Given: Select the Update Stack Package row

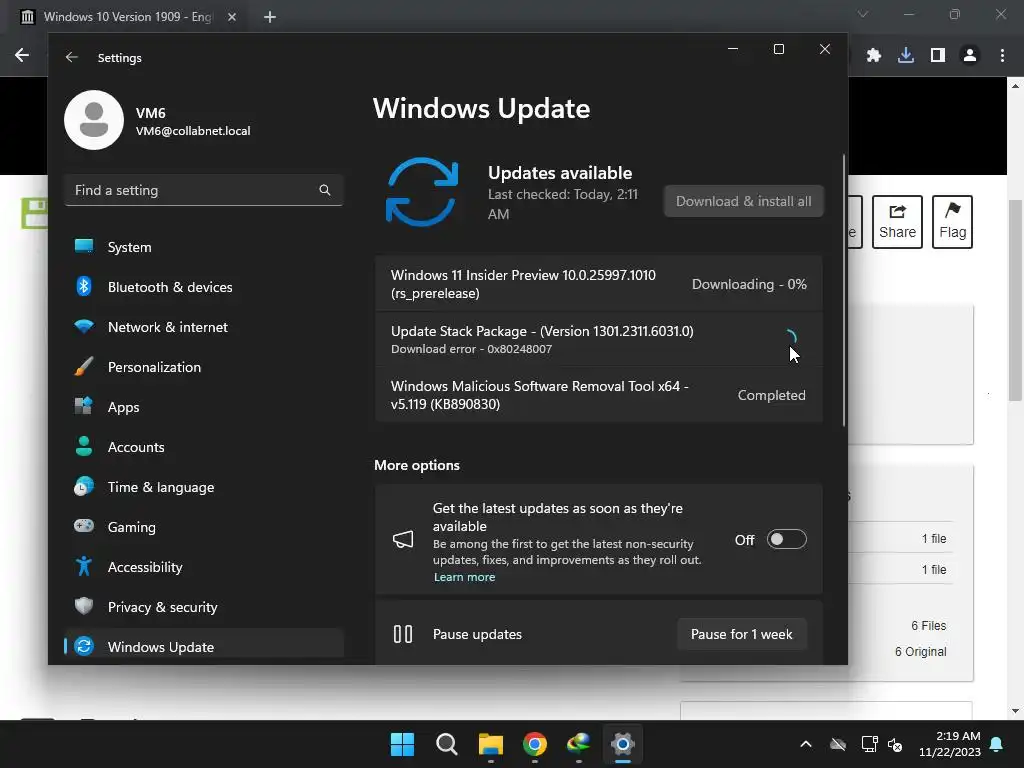Looking at the screenshot, I should tap(599, 339).
